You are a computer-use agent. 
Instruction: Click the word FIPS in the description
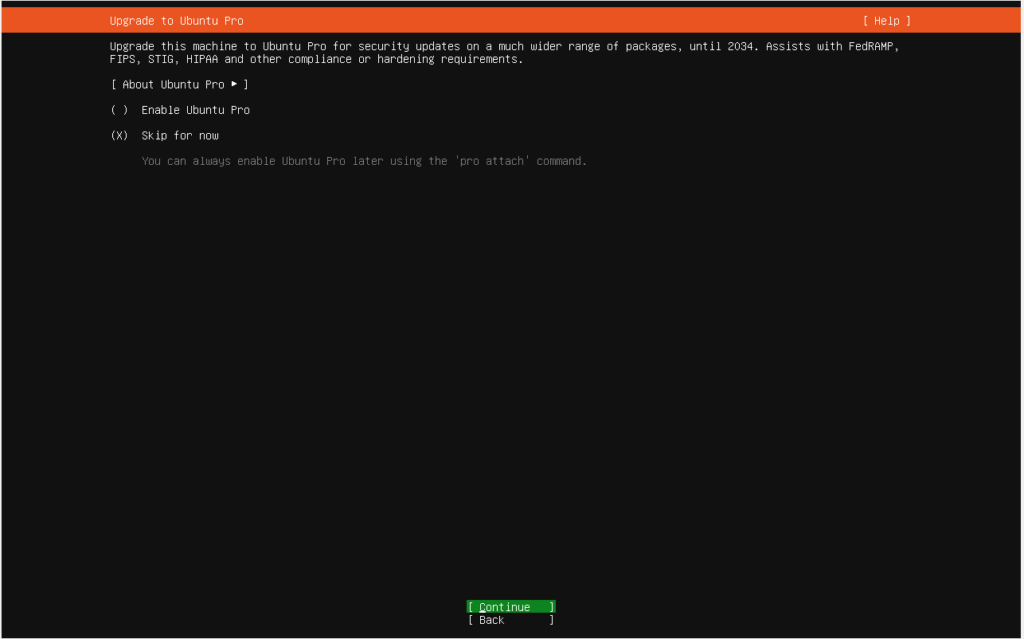122,59
